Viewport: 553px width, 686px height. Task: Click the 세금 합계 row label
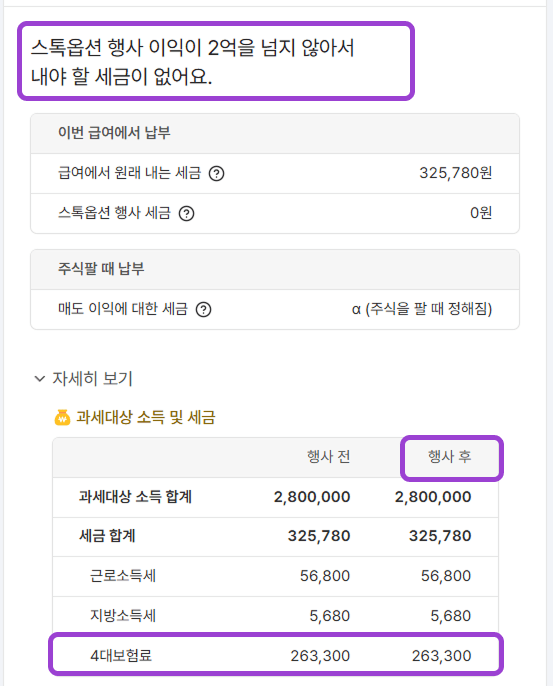point(107,536)
